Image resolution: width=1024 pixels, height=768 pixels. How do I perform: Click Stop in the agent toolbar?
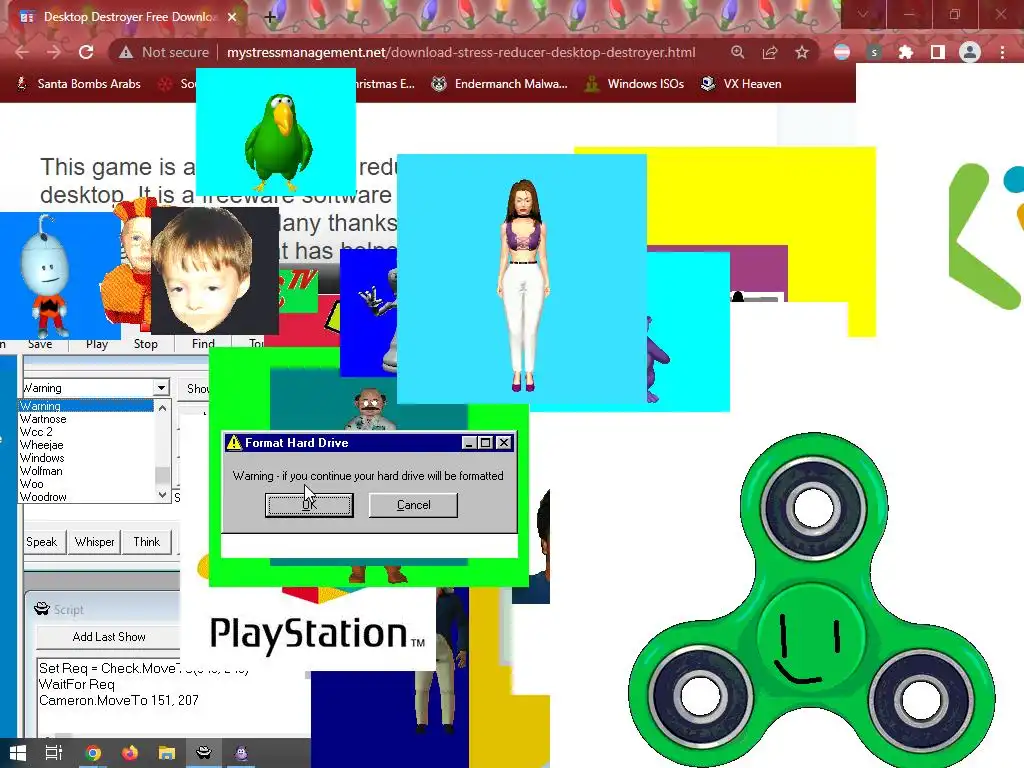click(146, 344)
